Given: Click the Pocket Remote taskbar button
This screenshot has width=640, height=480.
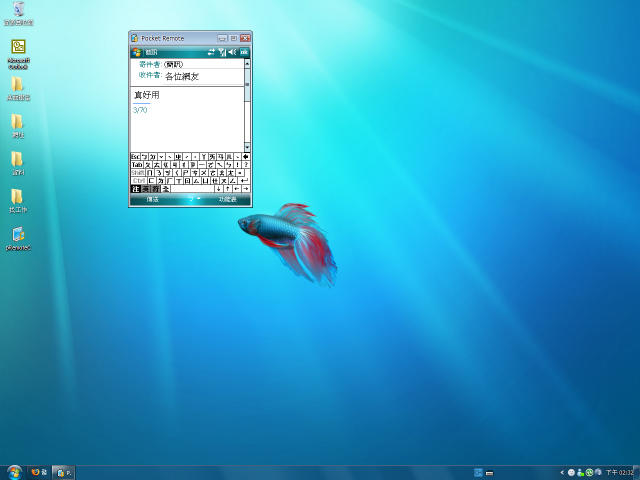Looking at the screenshot, I should [x=63, y=473].
